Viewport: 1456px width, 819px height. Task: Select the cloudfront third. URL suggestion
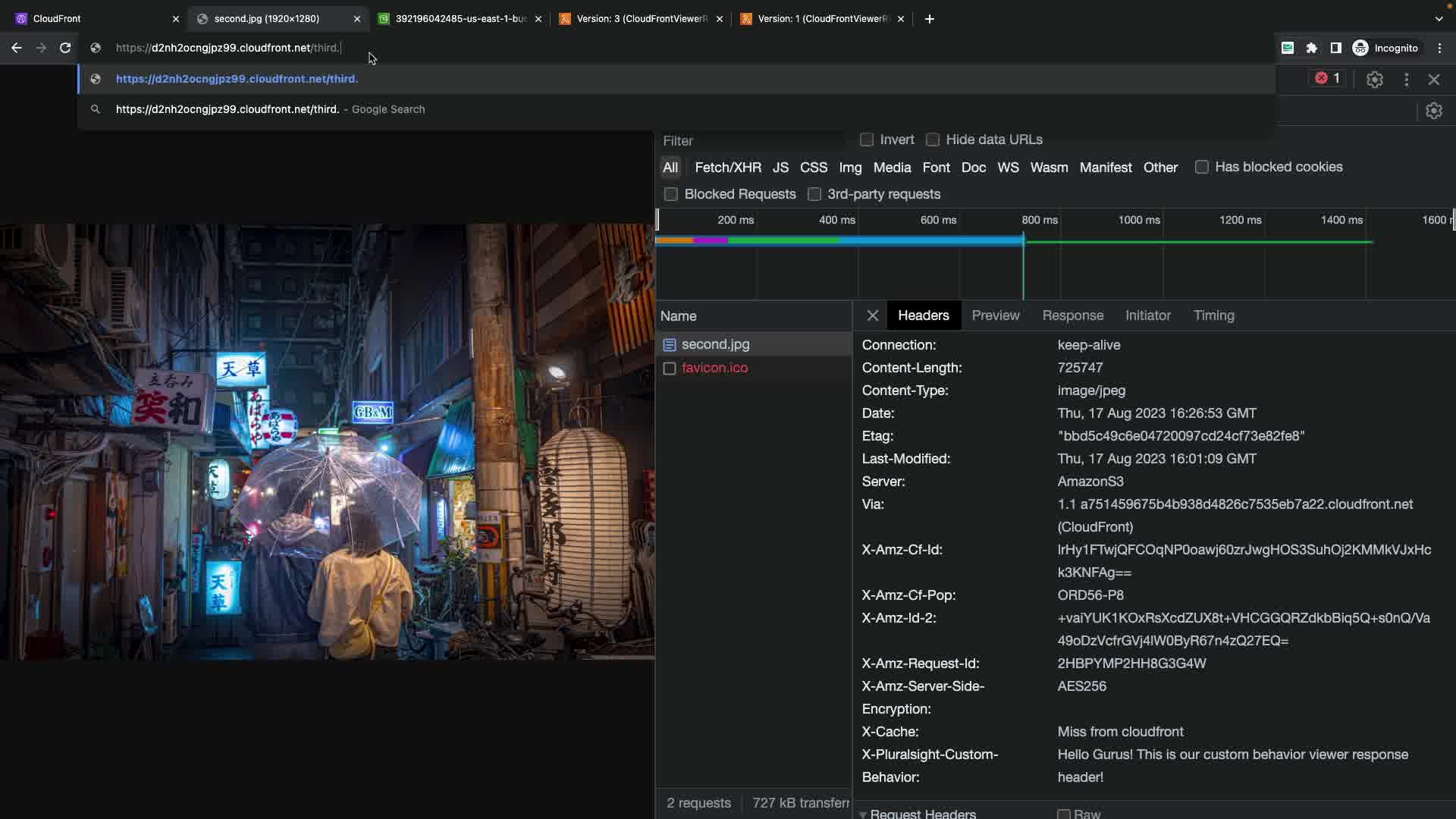237,79
